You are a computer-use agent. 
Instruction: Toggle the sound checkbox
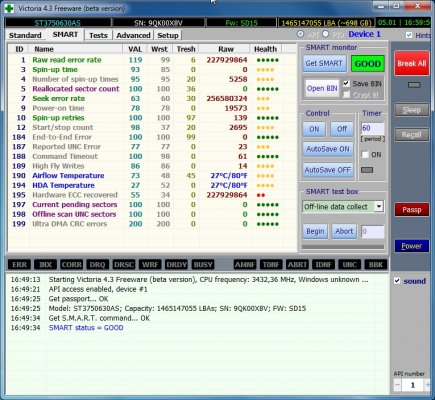(x=397, y=281)
